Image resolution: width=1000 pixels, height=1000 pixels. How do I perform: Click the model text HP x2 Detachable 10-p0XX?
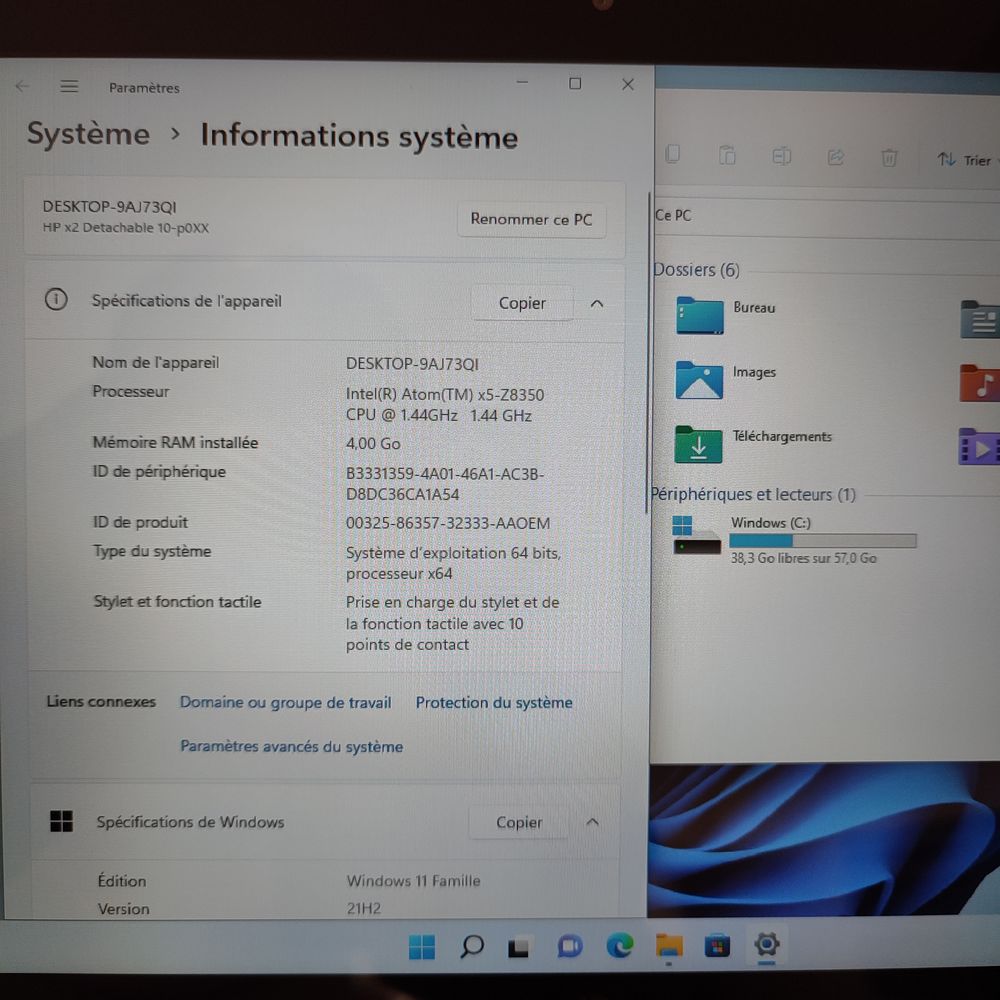click(x=126, y=228)
